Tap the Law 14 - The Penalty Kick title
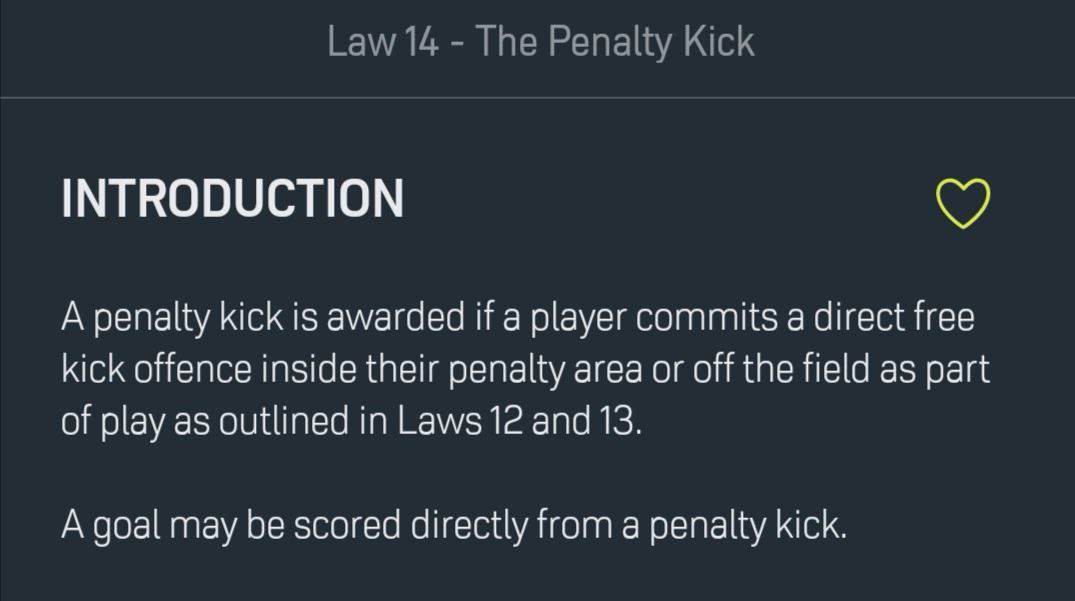Image resolution: width=1075 pixels, height=601 pixels. [540, 42]
